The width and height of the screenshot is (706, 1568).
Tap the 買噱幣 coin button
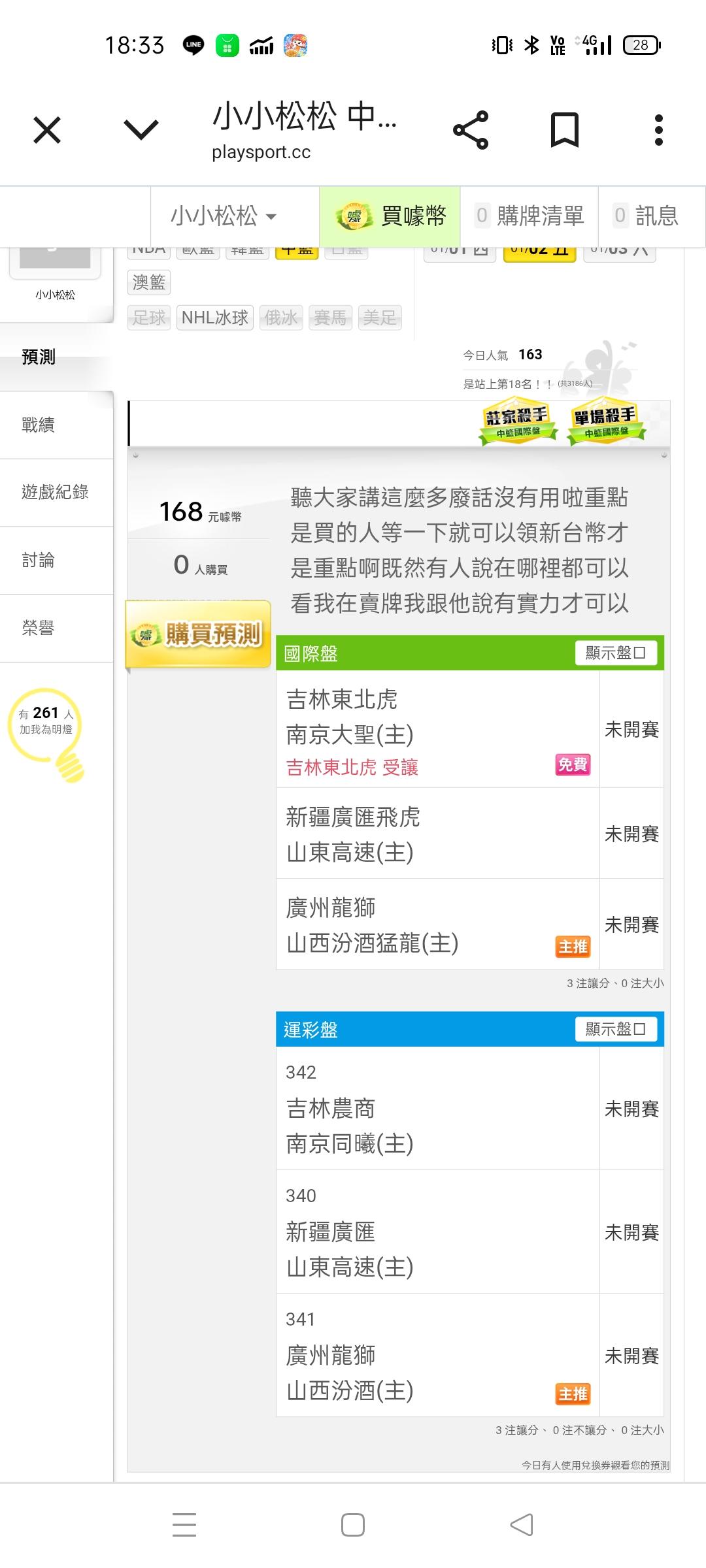[390, 216]
